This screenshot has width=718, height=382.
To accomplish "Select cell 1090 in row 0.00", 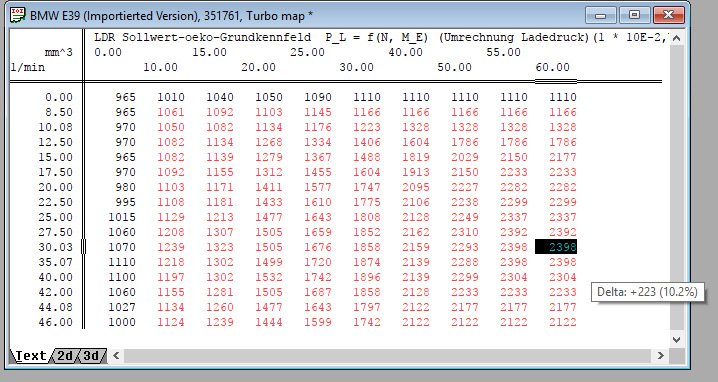I will click(x=318, y=97).
